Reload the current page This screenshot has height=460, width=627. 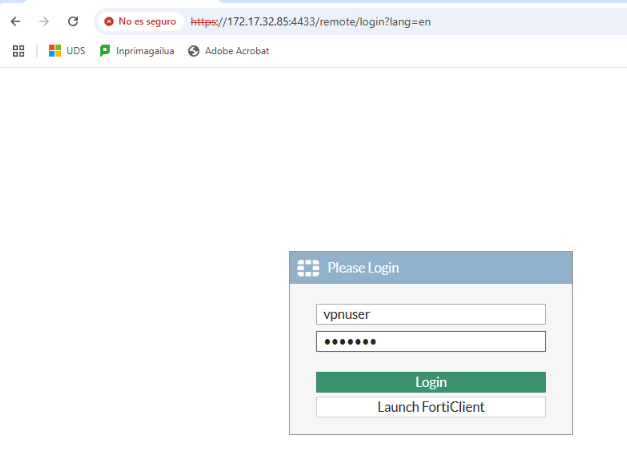pyautogui.click(x=73, y=21)
